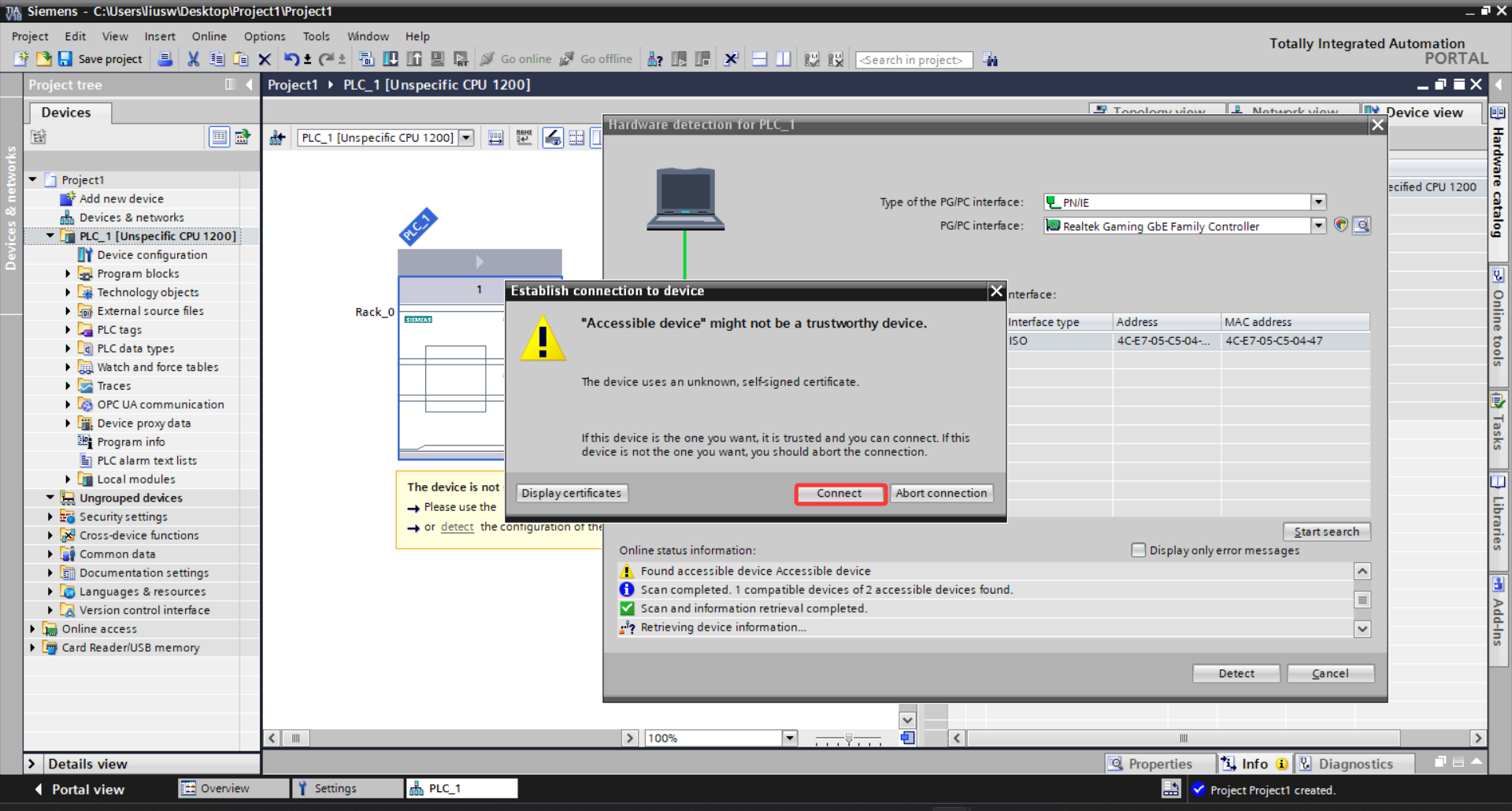
Task: Click the Abort connection button
Action: pos(941,493)
